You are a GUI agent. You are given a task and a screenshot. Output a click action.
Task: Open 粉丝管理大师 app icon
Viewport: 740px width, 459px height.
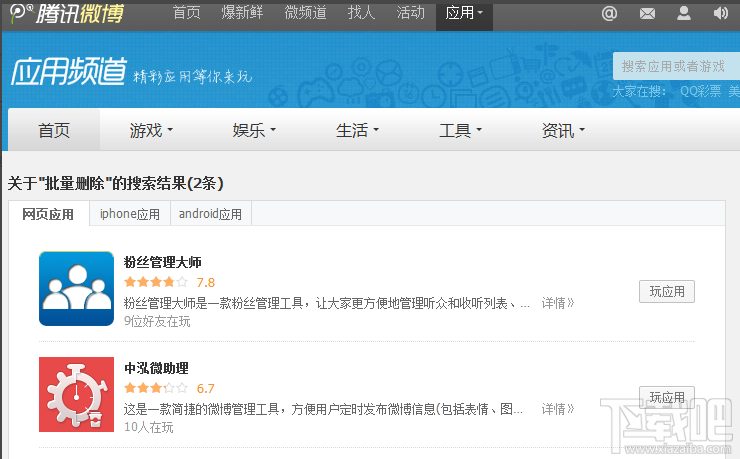[x=76, y=289]
